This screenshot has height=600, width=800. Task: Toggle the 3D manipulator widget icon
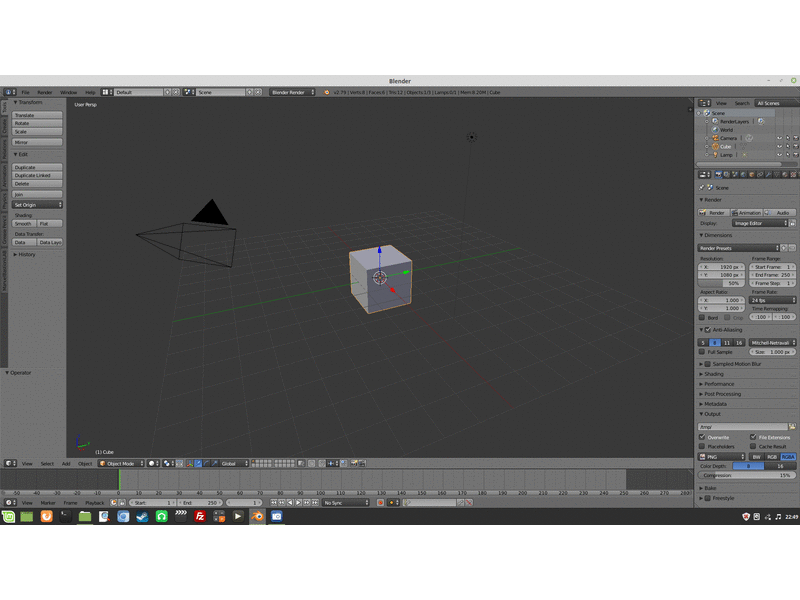[190, 463]
